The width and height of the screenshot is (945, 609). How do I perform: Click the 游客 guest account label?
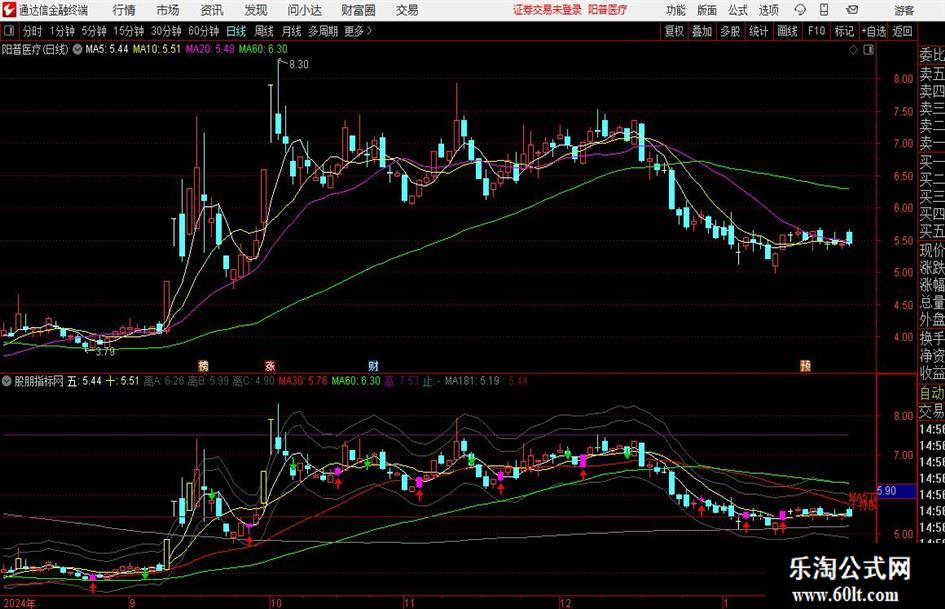[903, 10]
